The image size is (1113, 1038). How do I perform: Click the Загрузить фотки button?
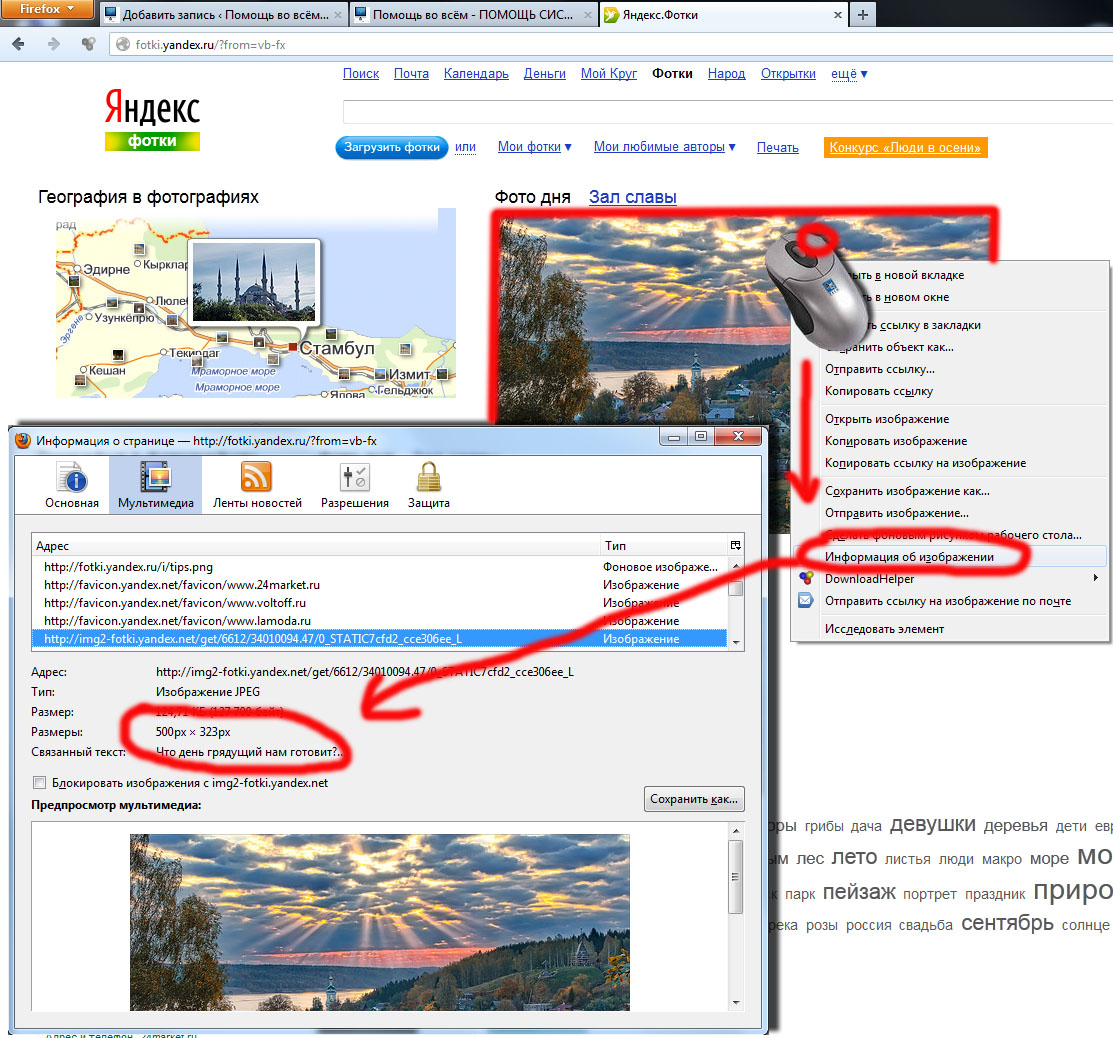pos(392,147)
